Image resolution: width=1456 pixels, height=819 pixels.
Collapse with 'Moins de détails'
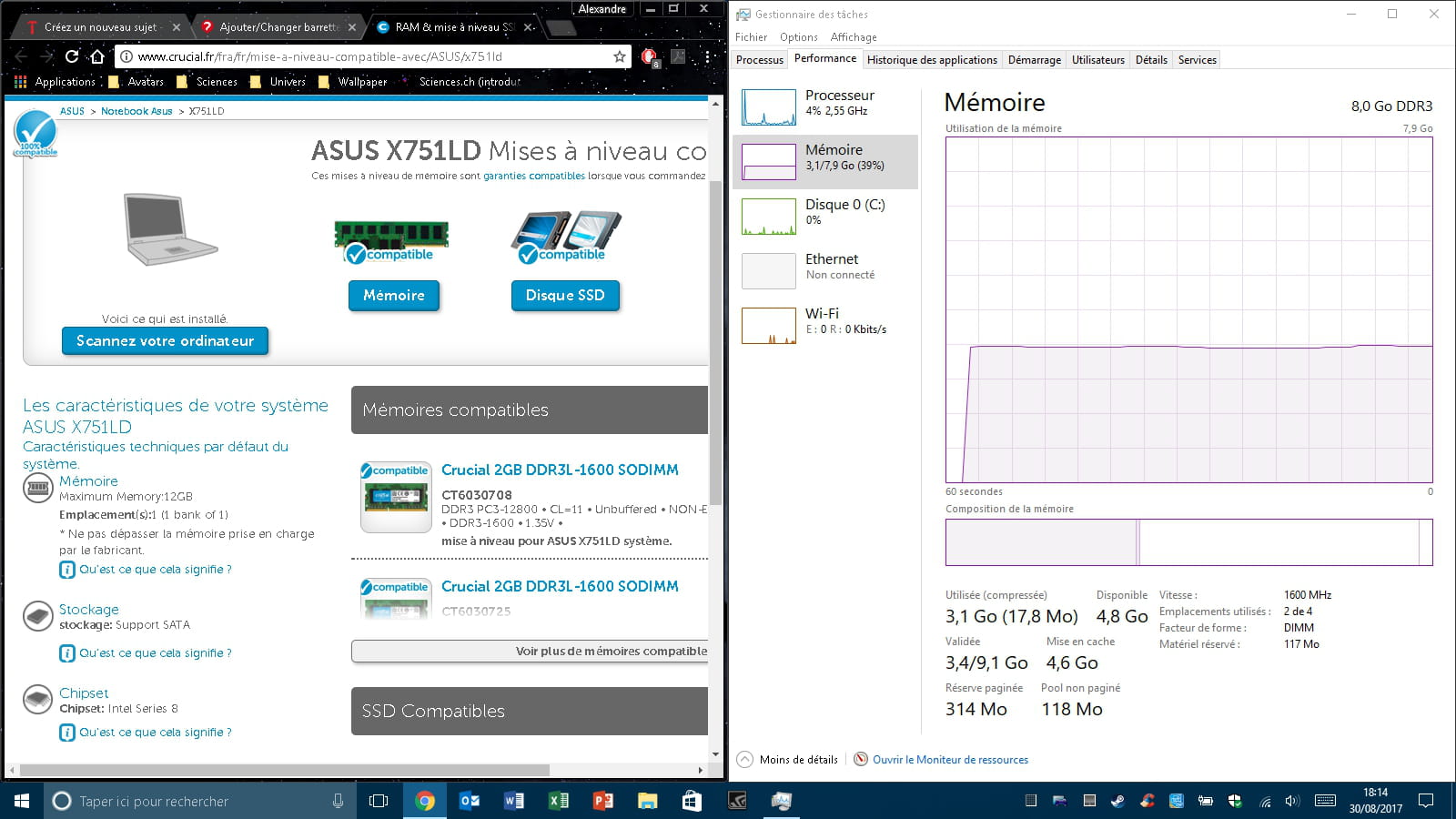point(787,760)
